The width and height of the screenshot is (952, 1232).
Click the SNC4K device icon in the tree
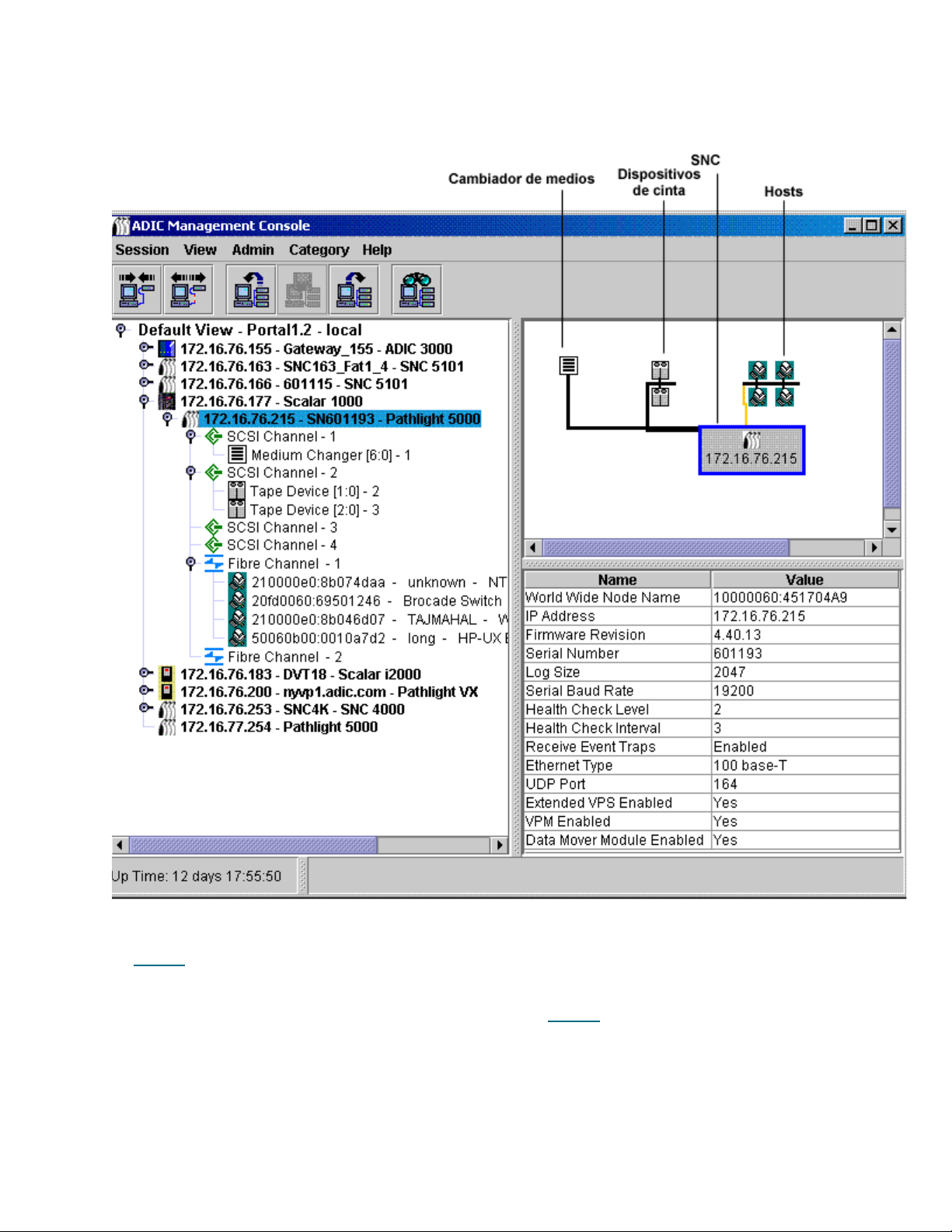pos(166,709)
